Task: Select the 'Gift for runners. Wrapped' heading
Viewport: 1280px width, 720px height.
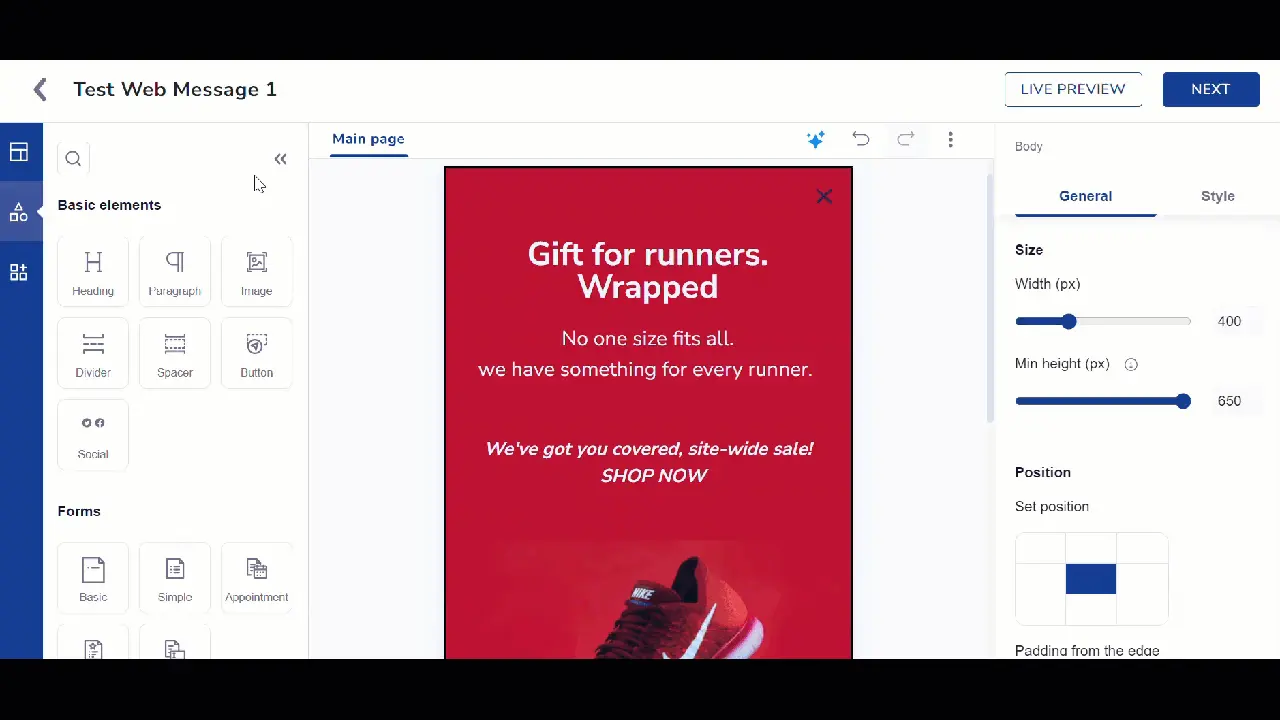Action: tap(648, 270)
